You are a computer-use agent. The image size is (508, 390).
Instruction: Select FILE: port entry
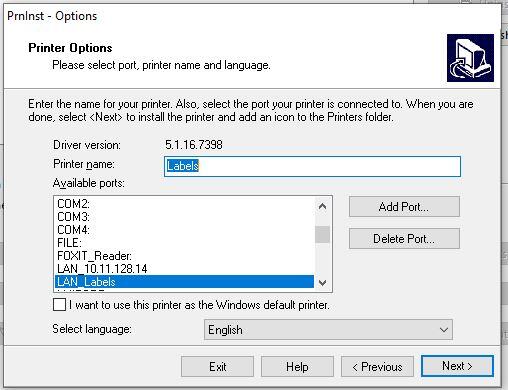pyautogui.click(x=184, y=243)
